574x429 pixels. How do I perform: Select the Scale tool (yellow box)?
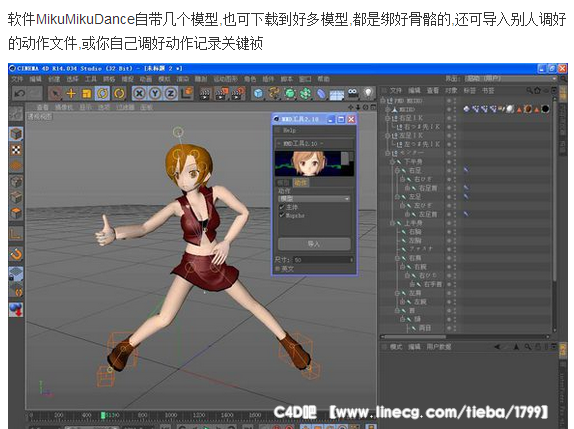point(87,94)
